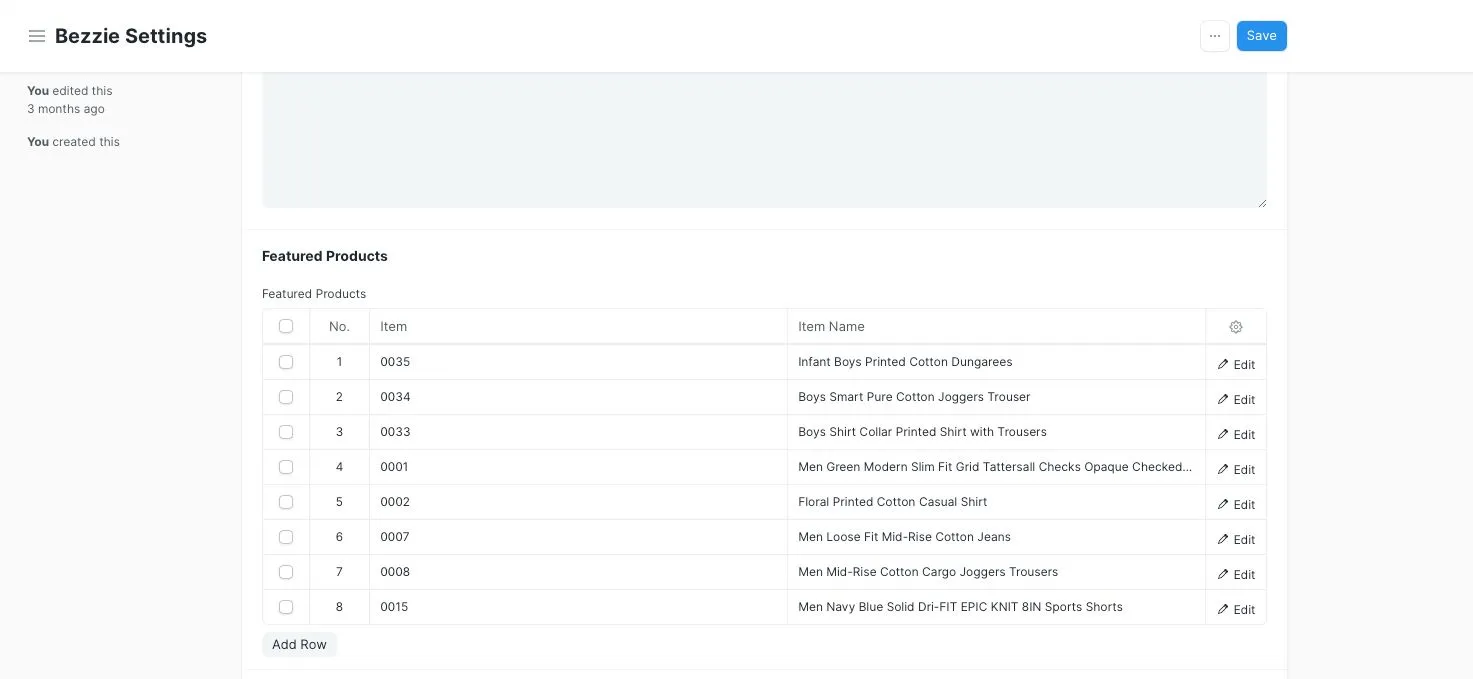Click the 'No.' column header
This screenshot has width=1473, height=679.
point(339,327)
